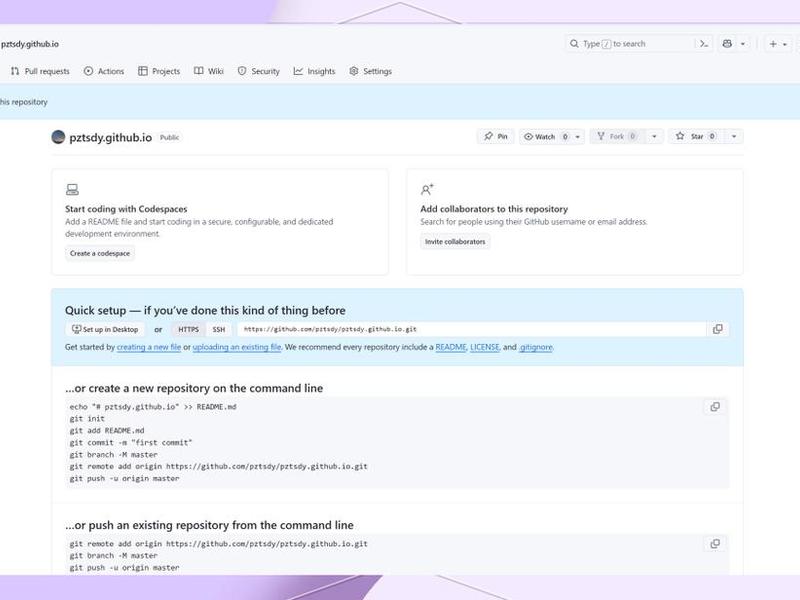Click the Codespaces laptop icon
Viewport: 800px width, 600px height.
[x=72, y=190]
